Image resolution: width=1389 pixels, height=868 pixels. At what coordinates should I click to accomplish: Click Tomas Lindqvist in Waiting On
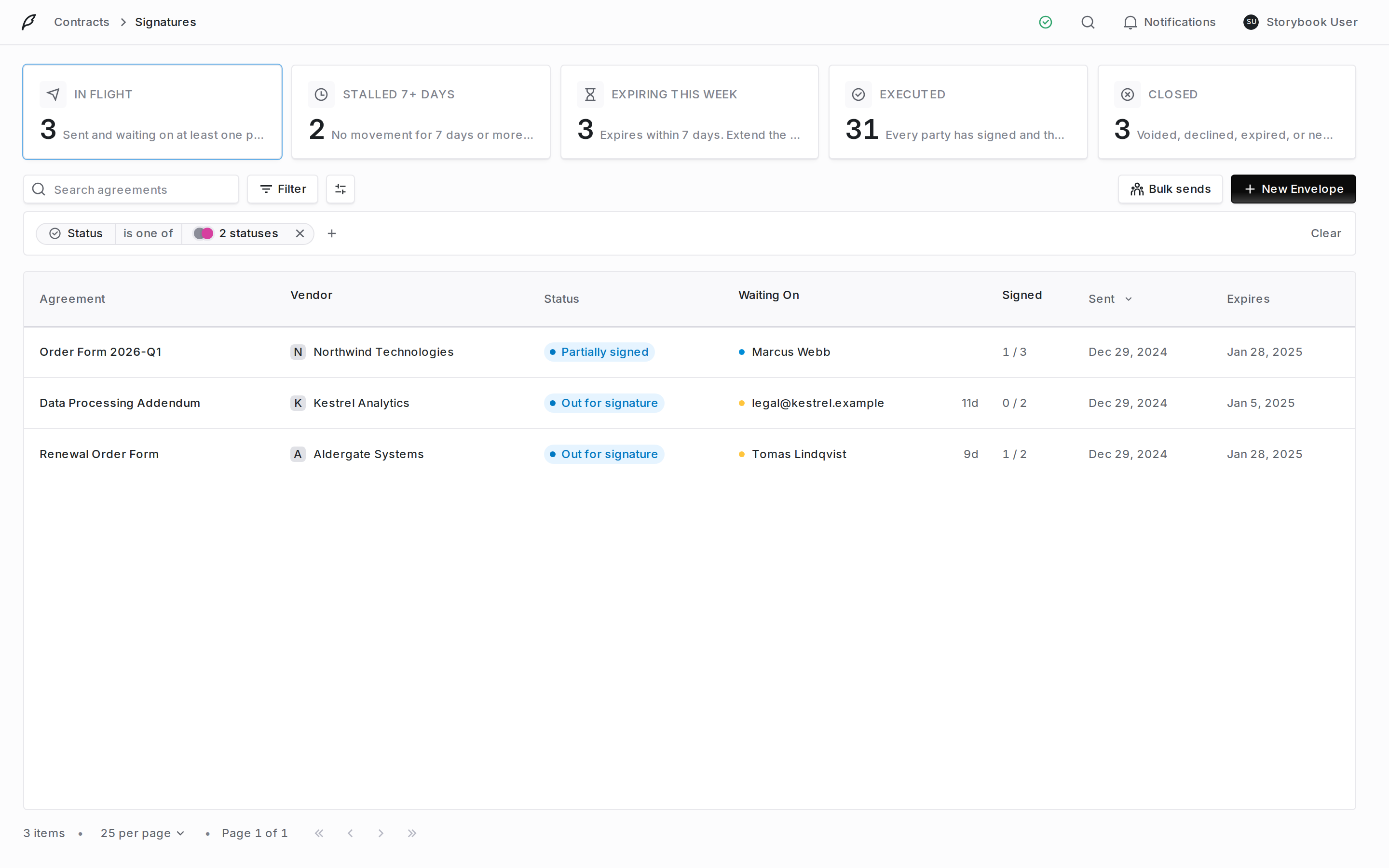(798, 454)
